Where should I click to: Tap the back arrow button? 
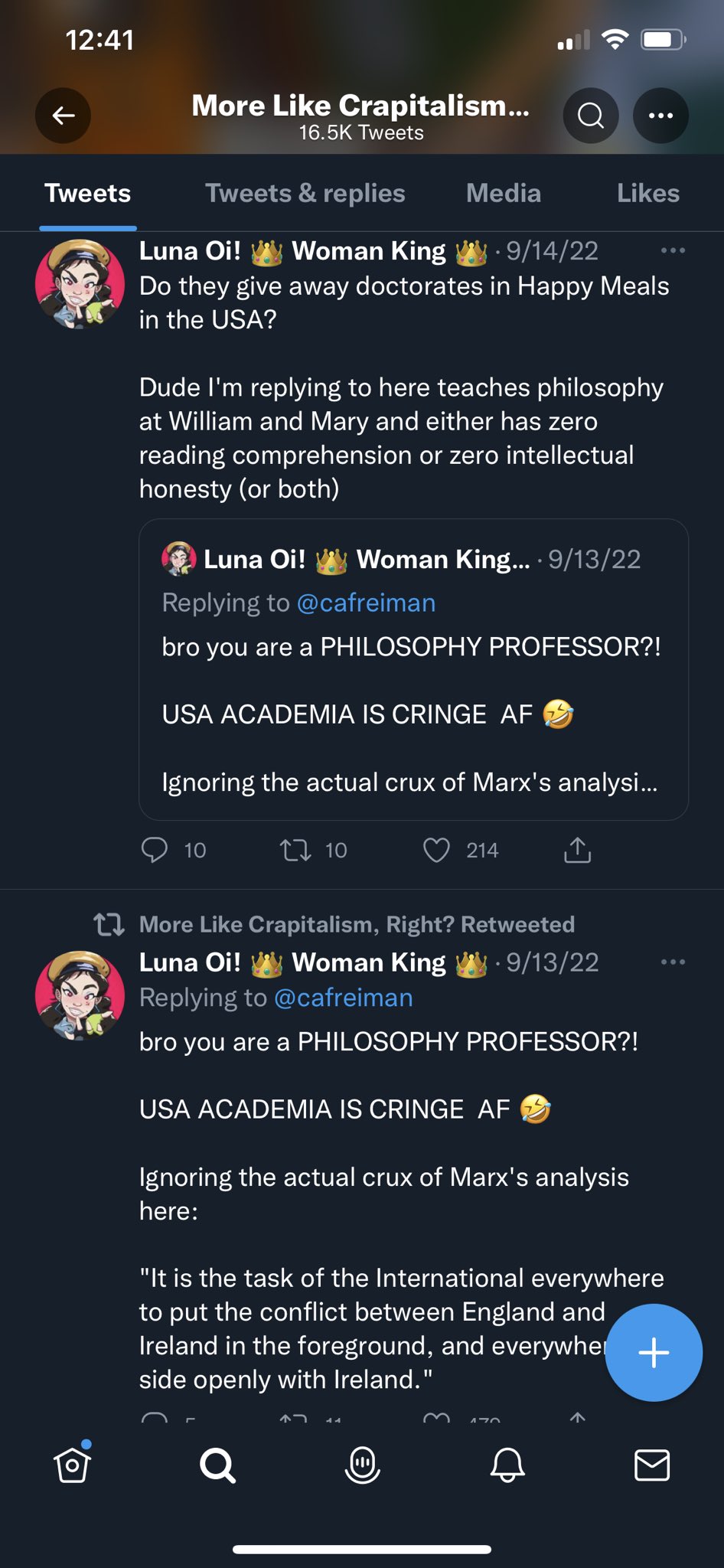pyautogui.click(x=63, y=116)
